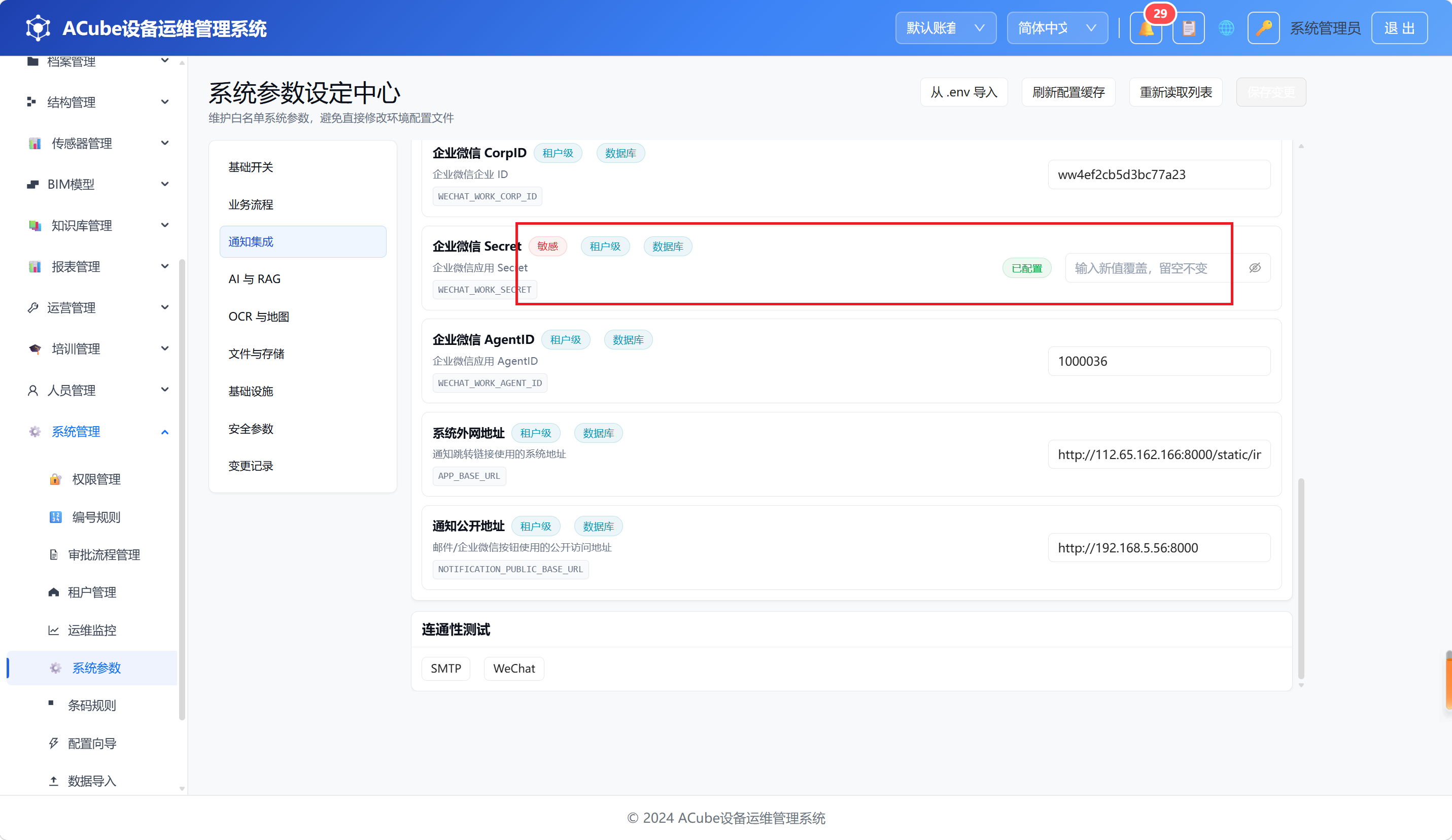Click the key icon in the header
Image resolution: width=1452 pixels, height=840 pixels.
pyautogui.click(x=1263, y=28)
